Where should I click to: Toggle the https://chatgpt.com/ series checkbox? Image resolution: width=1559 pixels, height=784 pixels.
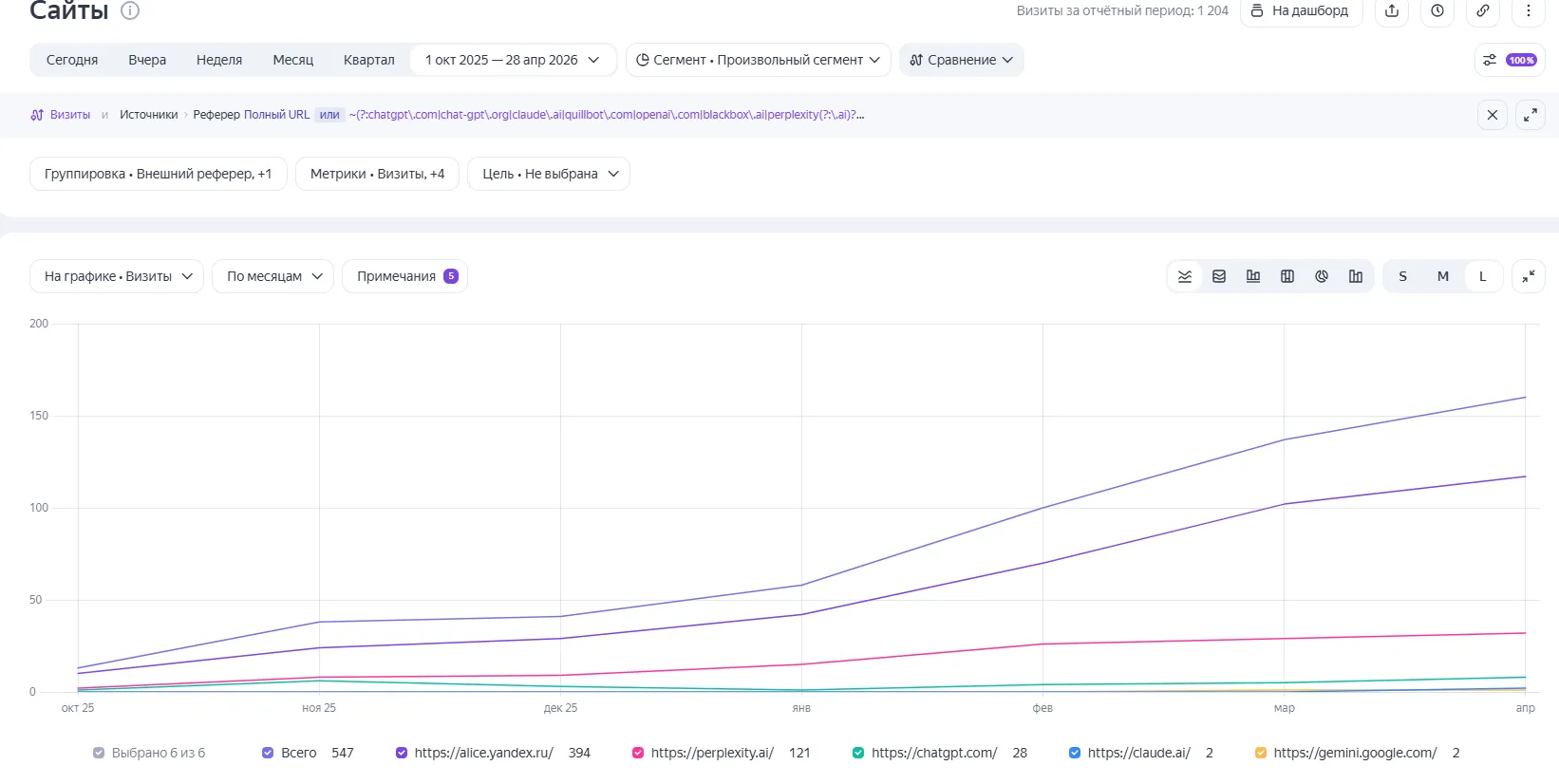(858, 753)
